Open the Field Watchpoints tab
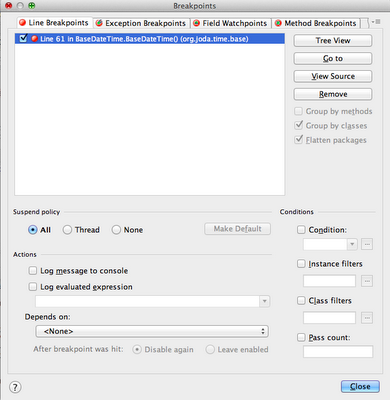The height and width of the screenshot is (400, 390). click(x=230, y=23)
